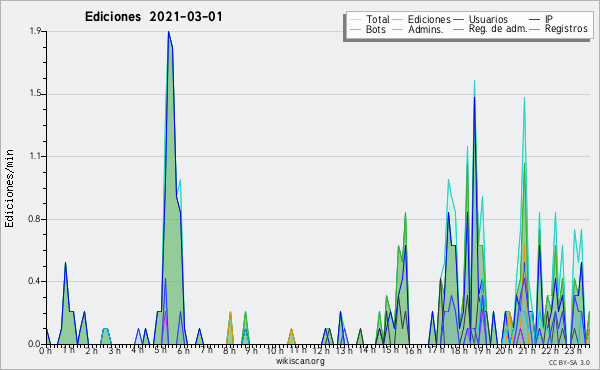
Task: Click the '18 h' x-axis label
Action: (459, 350)
